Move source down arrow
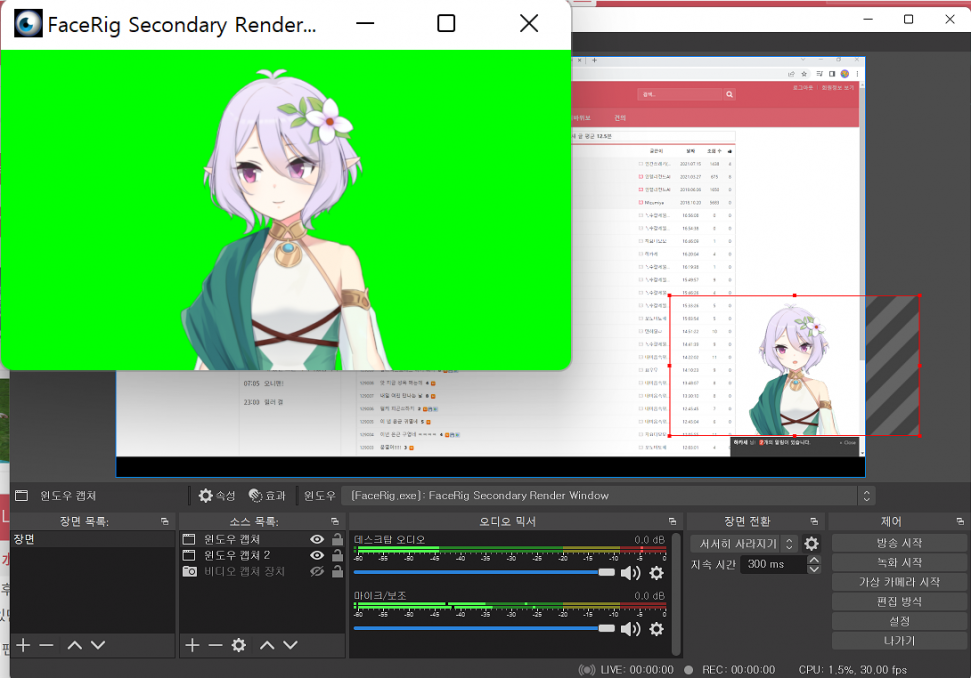This screenshot has width=971, height=678. (x=290, y=645)
